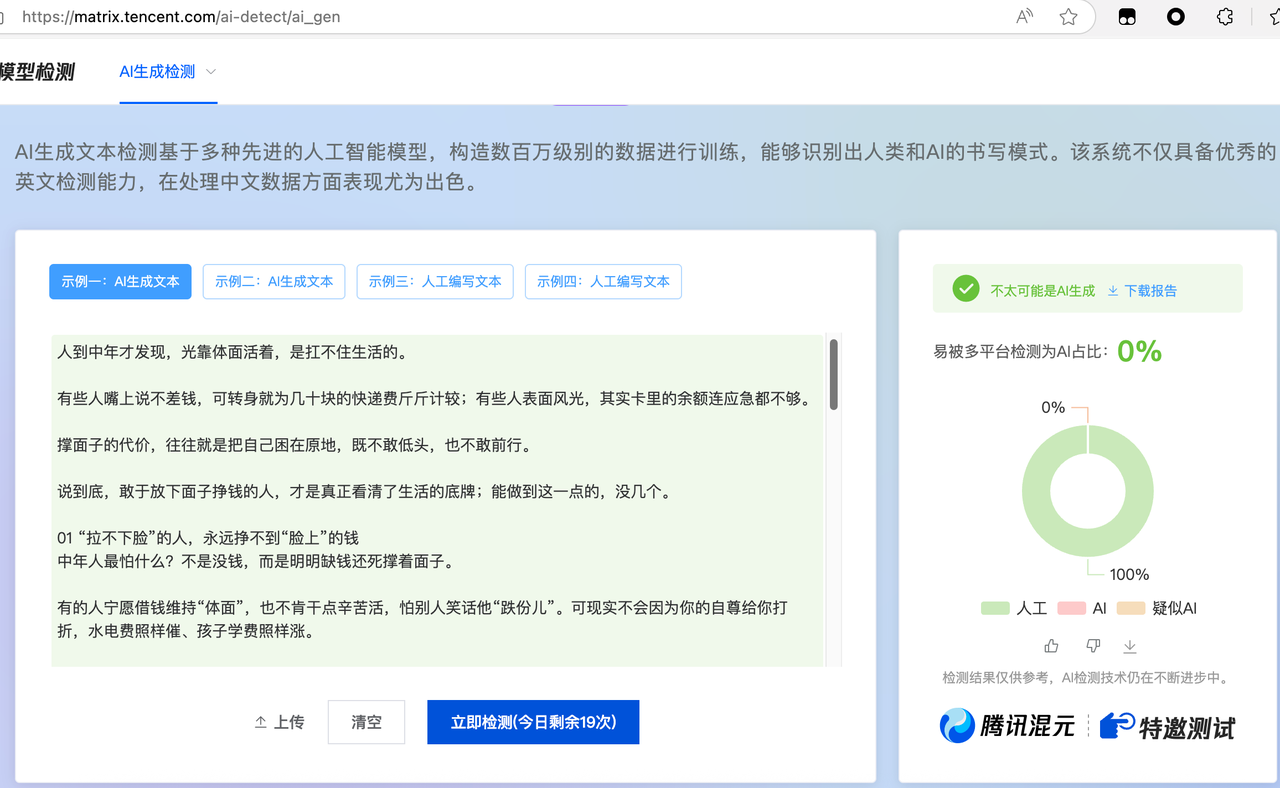The height and width of the screenshot is (788, 1280).
Task: Click the 易被多平台检测为AI占比 label
Action: pos(1021,352)
